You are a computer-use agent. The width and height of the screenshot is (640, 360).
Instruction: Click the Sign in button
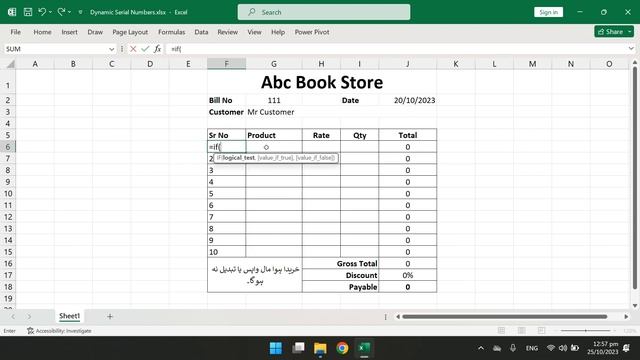548,12
